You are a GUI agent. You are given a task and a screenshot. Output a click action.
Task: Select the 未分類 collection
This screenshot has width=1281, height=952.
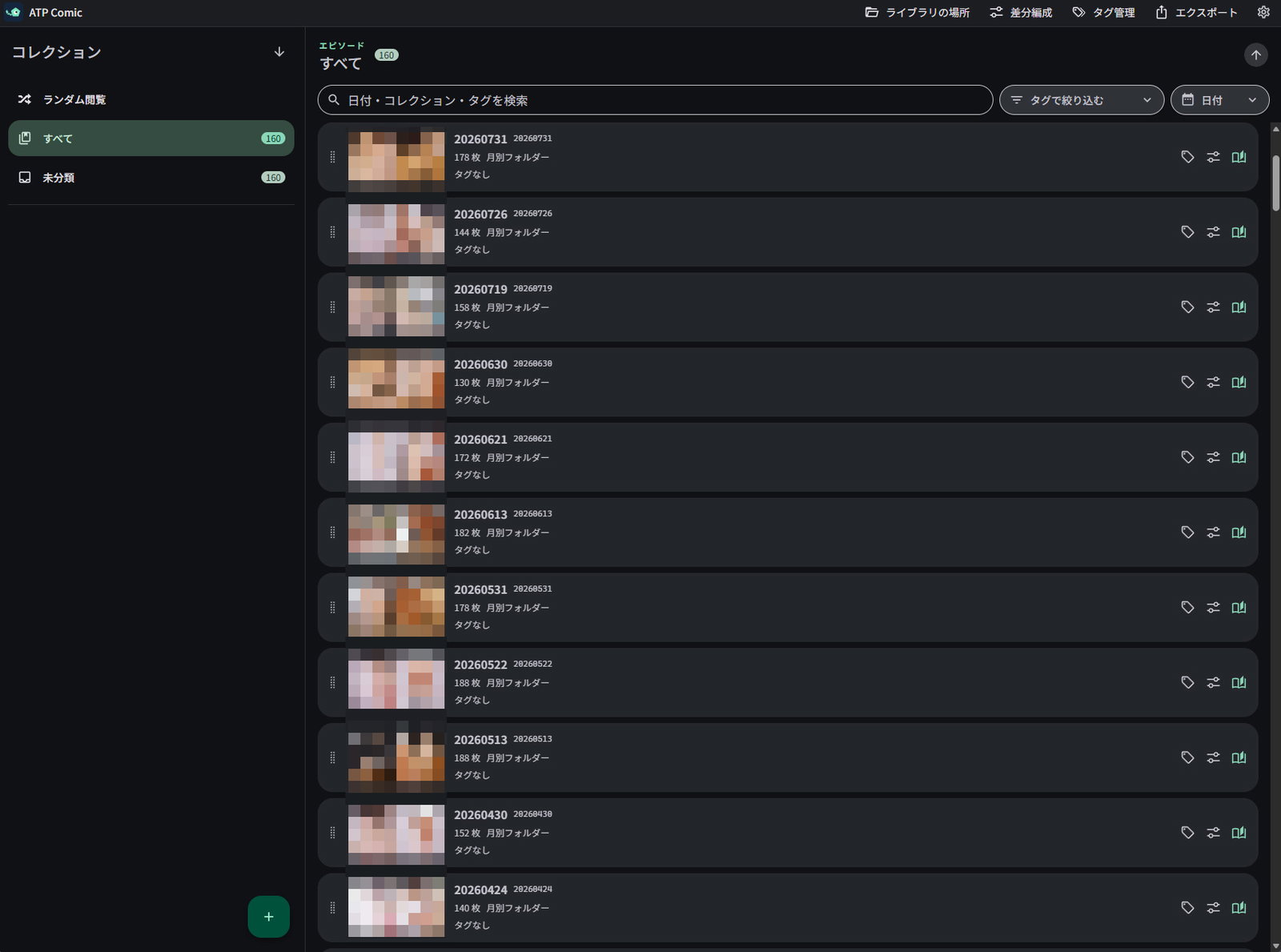tap(151, 178)
